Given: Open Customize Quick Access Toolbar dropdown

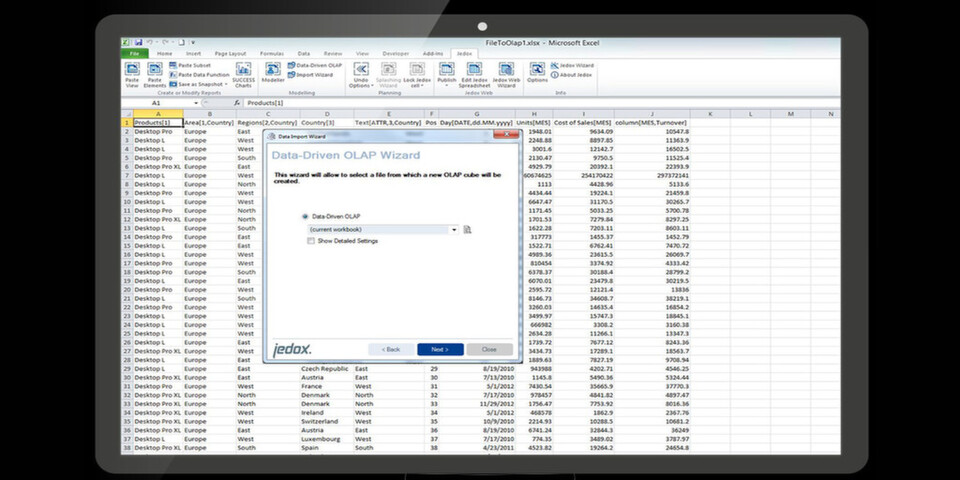Looking at the screenshot, I should (x=192, y=42).
